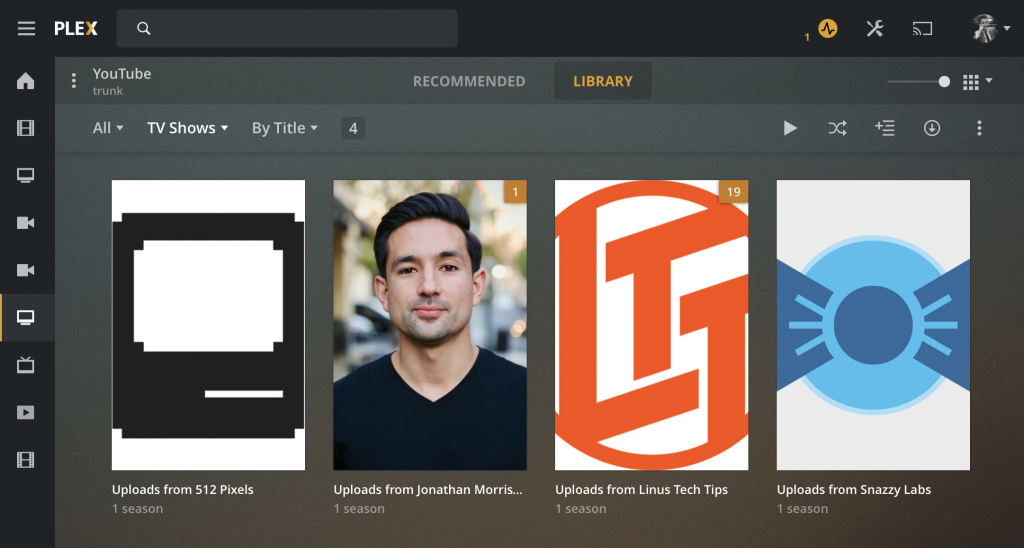1024x548 pixels.
Task: Click unwatched badge 19 on Linus Tech Tips
Action: [733, 191]
